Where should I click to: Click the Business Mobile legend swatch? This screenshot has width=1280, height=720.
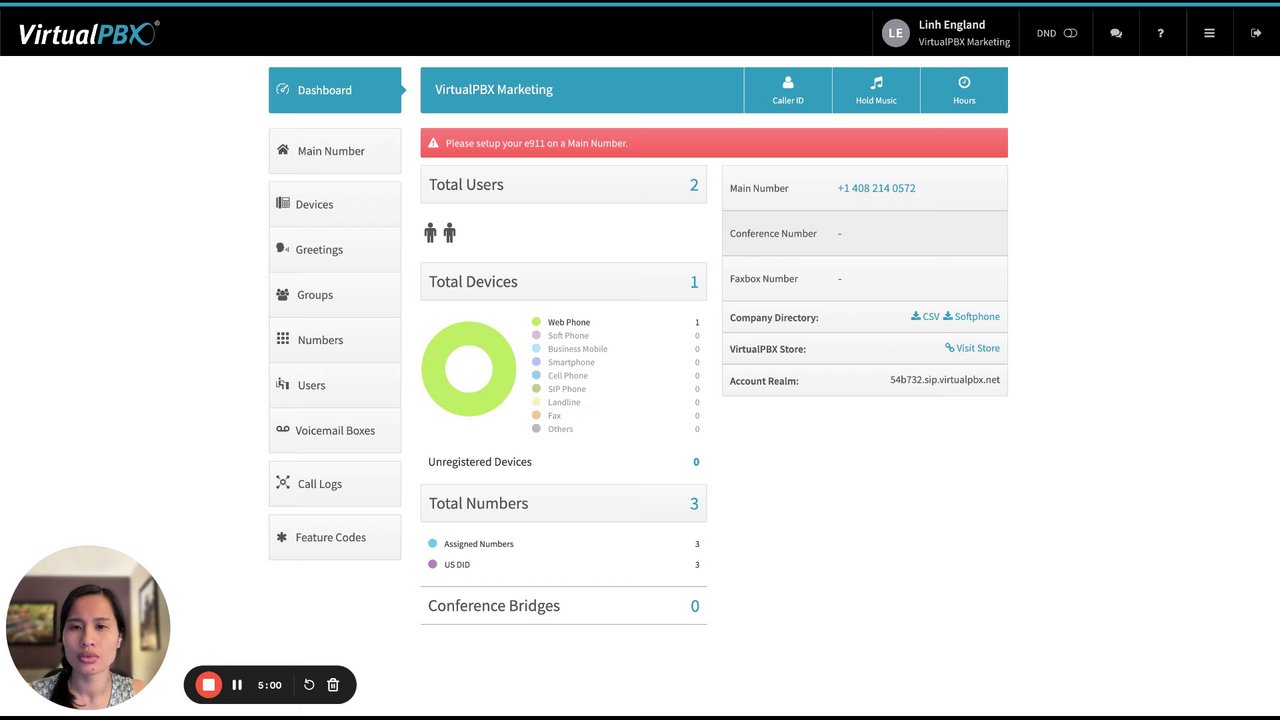[536, 349]
